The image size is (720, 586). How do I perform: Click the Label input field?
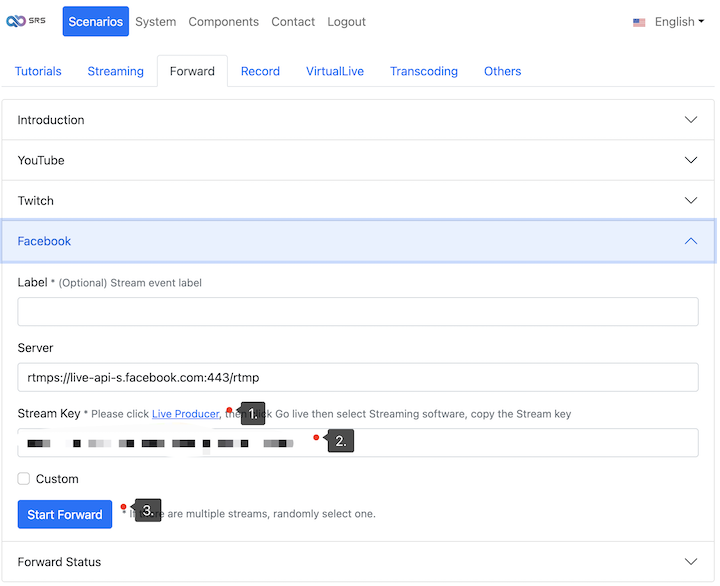coord(358,312)
